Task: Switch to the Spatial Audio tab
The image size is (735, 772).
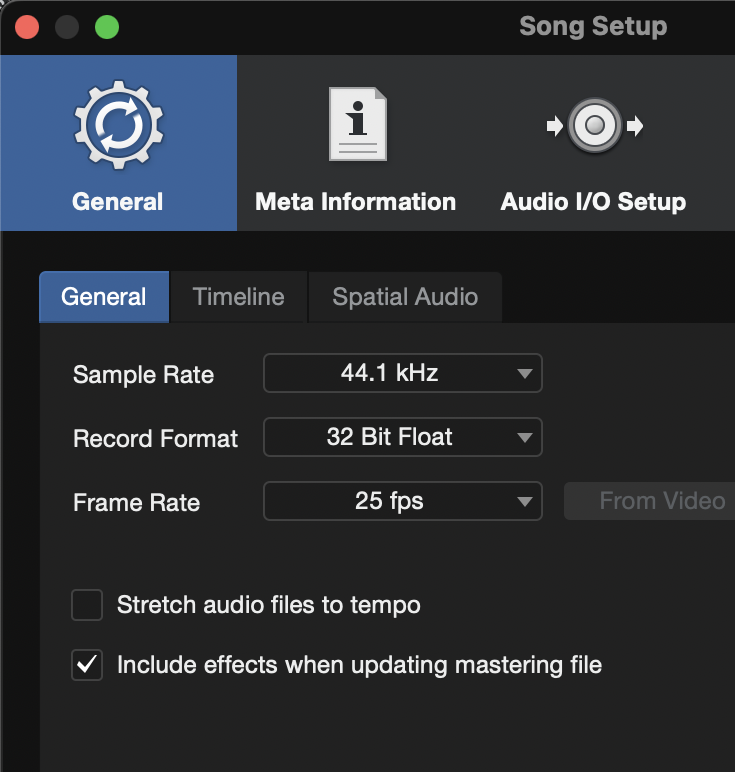Action: [x=405, y=297]
